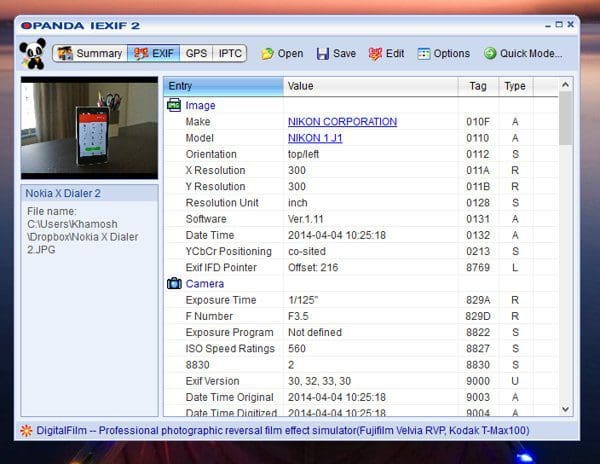Viewport: 600px width, 464px height.
Task: Click the scrollbar down arrow
Action: tap(565, 409)
